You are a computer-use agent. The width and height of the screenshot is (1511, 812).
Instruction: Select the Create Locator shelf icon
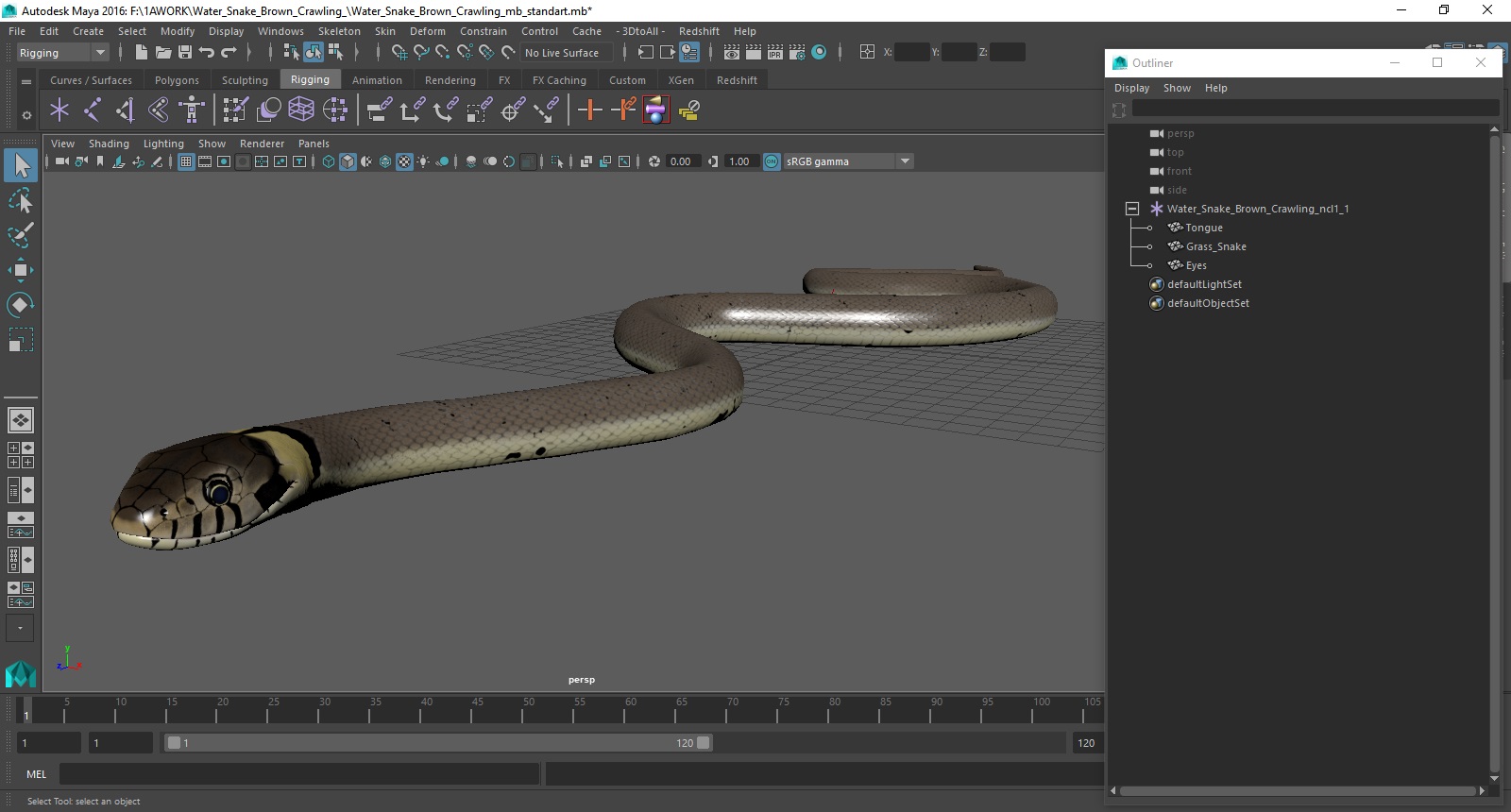[59, 110]
